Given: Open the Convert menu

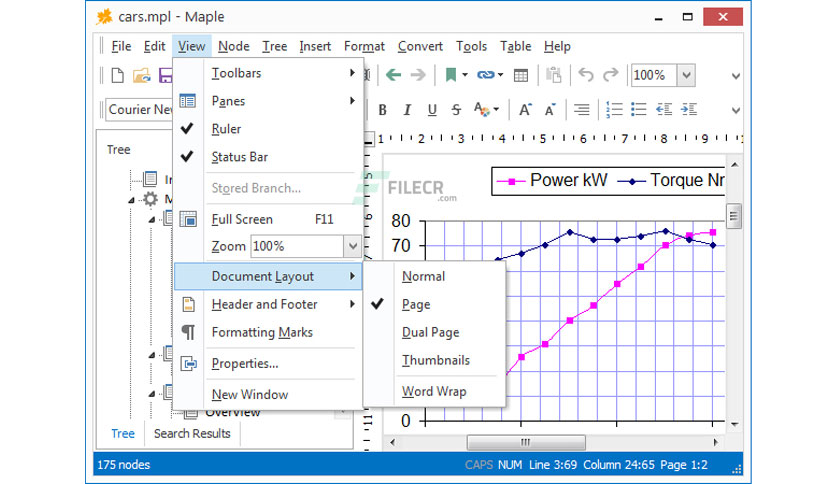Looking at the screenshot, I should (420, 46).
